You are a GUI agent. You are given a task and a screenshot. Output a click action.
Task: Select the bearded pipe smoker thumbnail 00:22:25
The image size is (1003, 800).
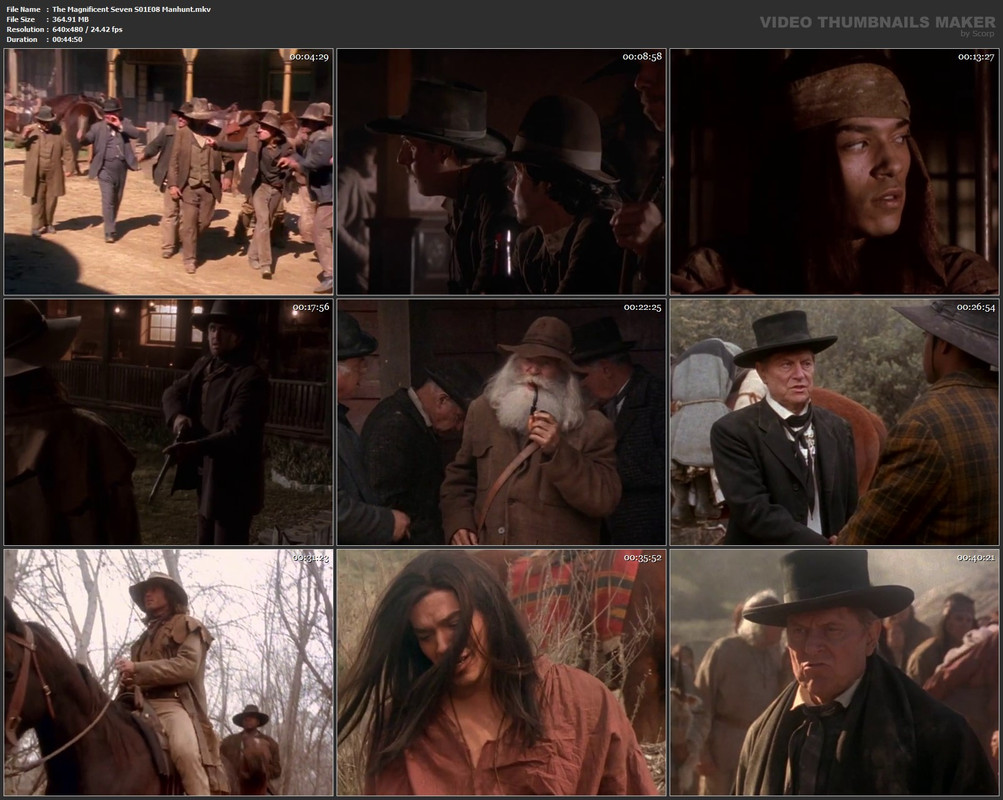click(x=502, y=422)
